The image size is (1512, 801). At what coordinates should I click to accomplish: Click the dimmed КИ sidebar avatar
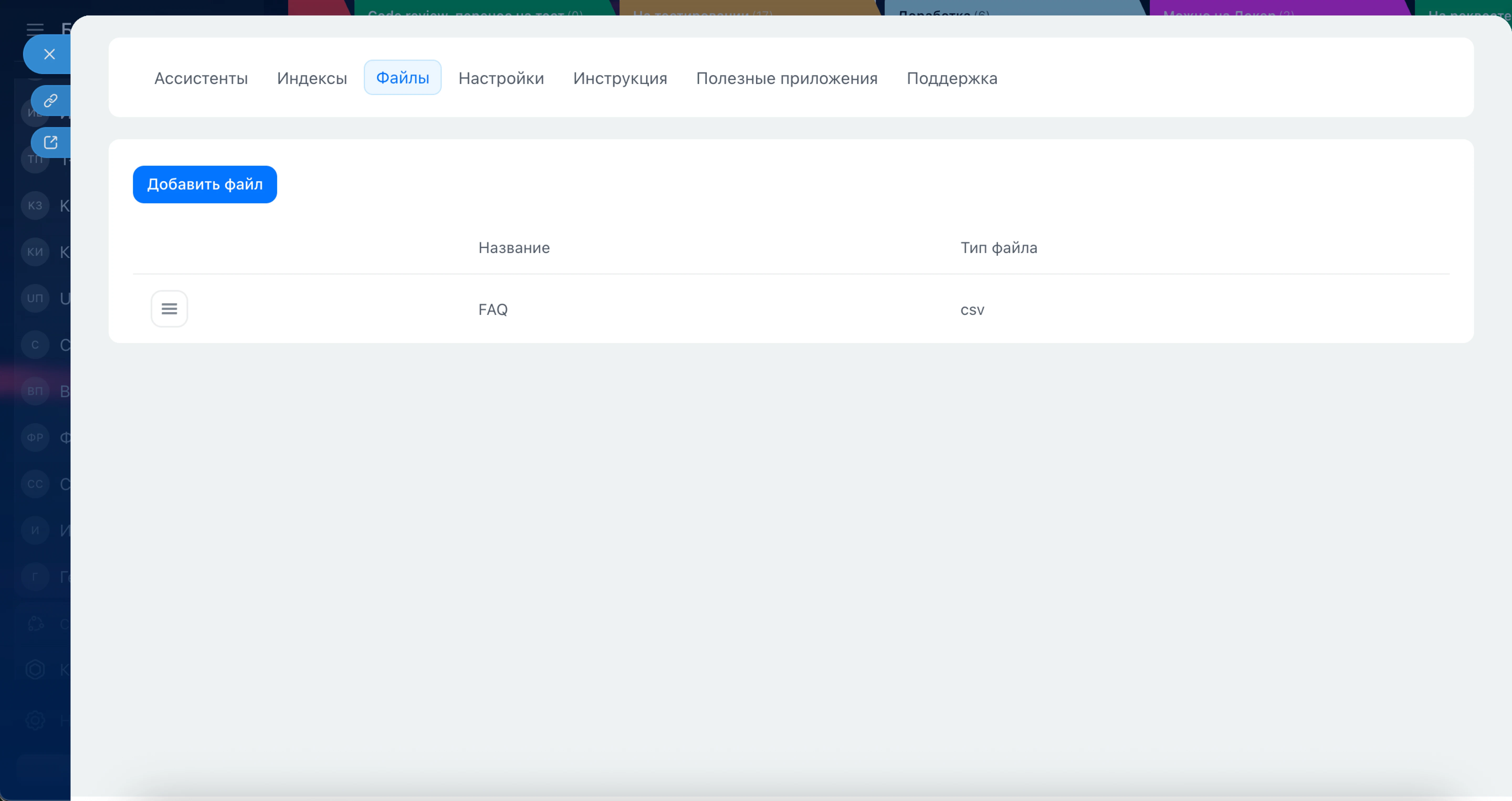[35, 252]
